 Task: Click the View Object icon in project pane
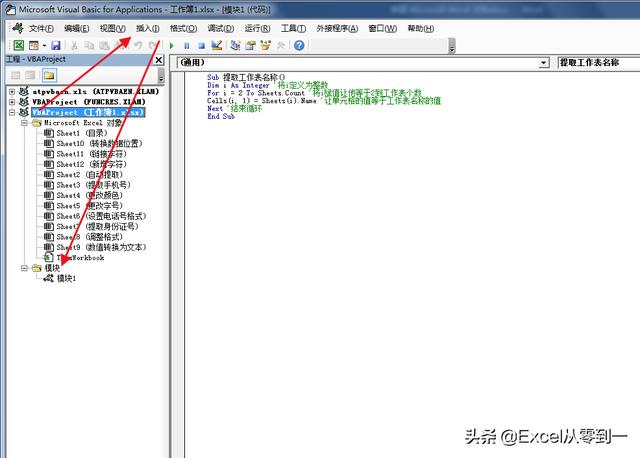31,75
